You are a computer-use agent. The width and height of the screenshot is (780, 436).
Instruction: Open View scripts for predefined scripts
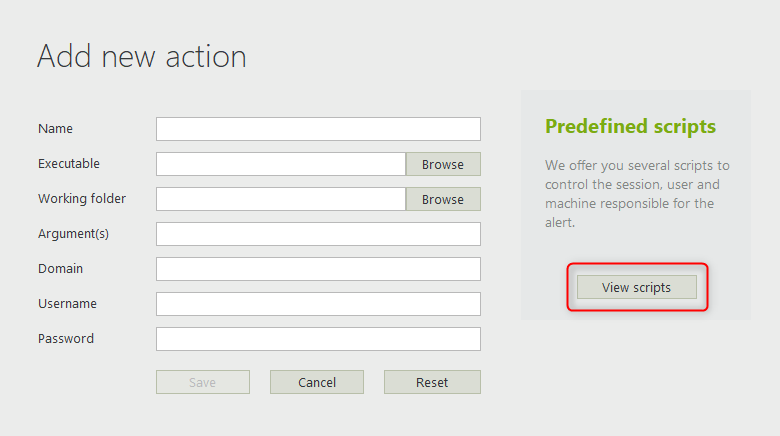(x=637, y=287)
